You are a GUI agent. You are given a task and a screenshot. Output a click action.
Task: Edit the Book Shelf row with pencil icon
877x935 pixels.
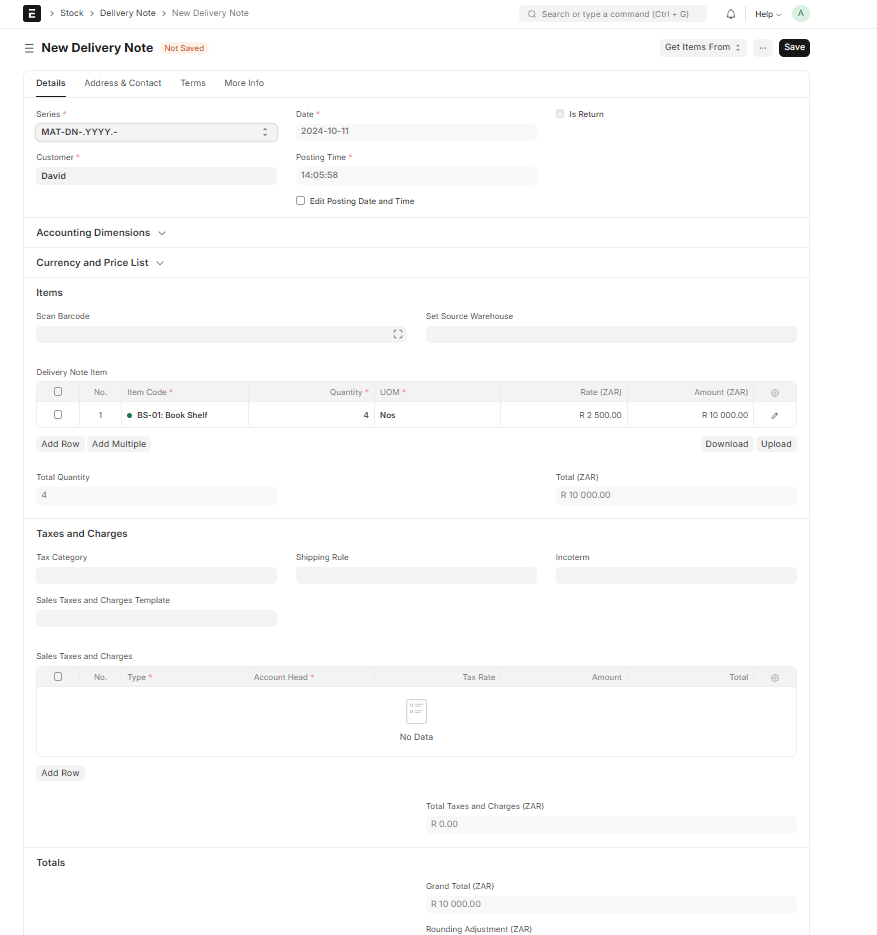774,415
